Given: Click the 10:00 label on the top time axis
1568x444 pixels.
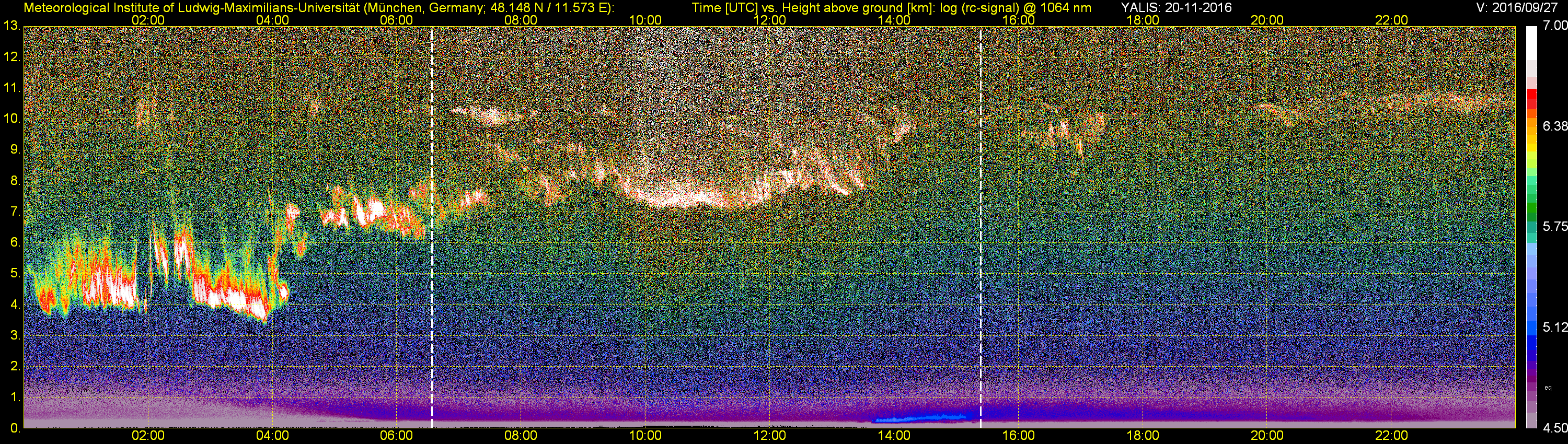Looking at the screenshot, I should point(645,20).
